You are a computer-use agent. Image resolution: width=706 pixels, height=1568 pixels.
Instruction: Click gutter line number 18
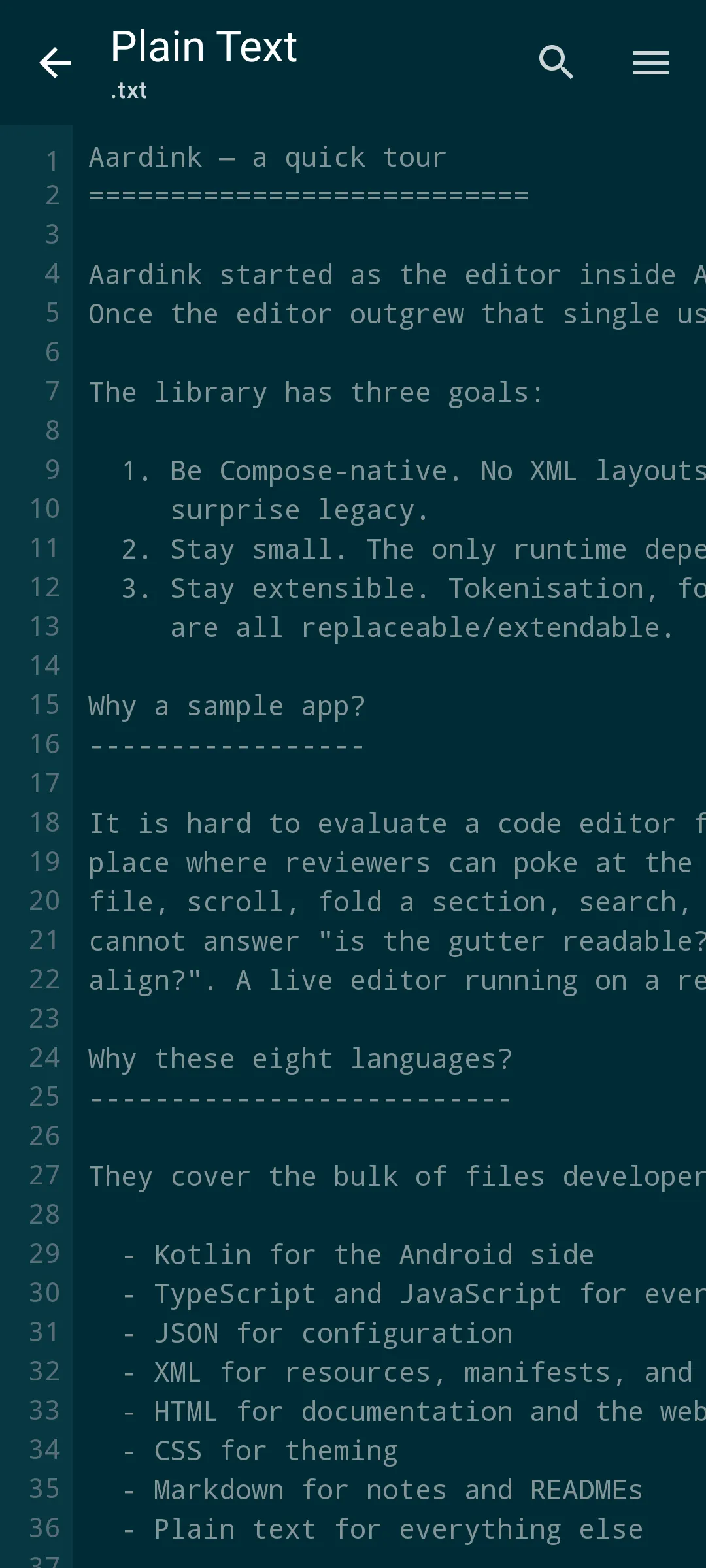(x=44, y=823)
